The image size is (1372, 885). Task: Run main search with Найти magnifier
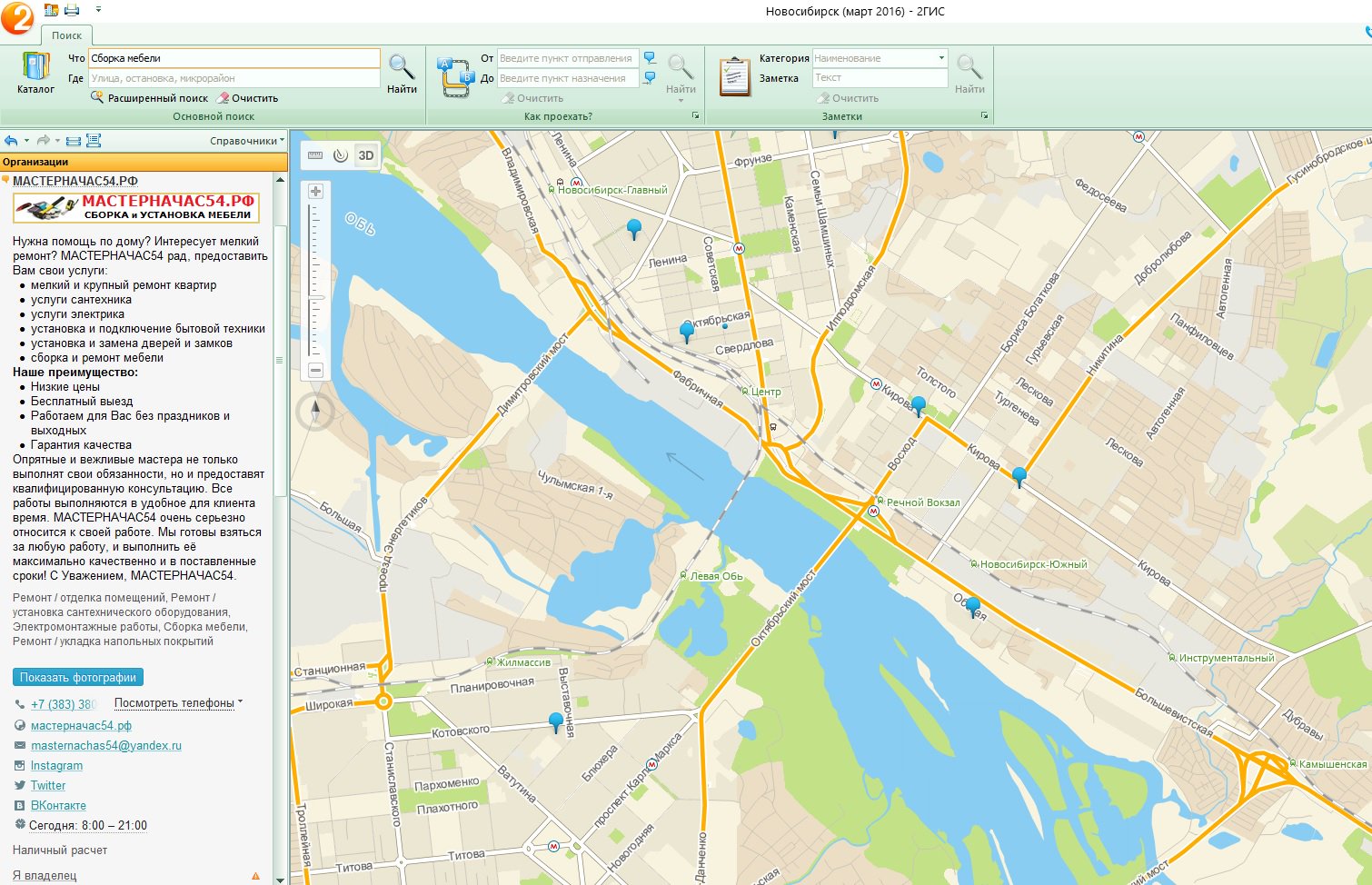[x=402, y=74]
